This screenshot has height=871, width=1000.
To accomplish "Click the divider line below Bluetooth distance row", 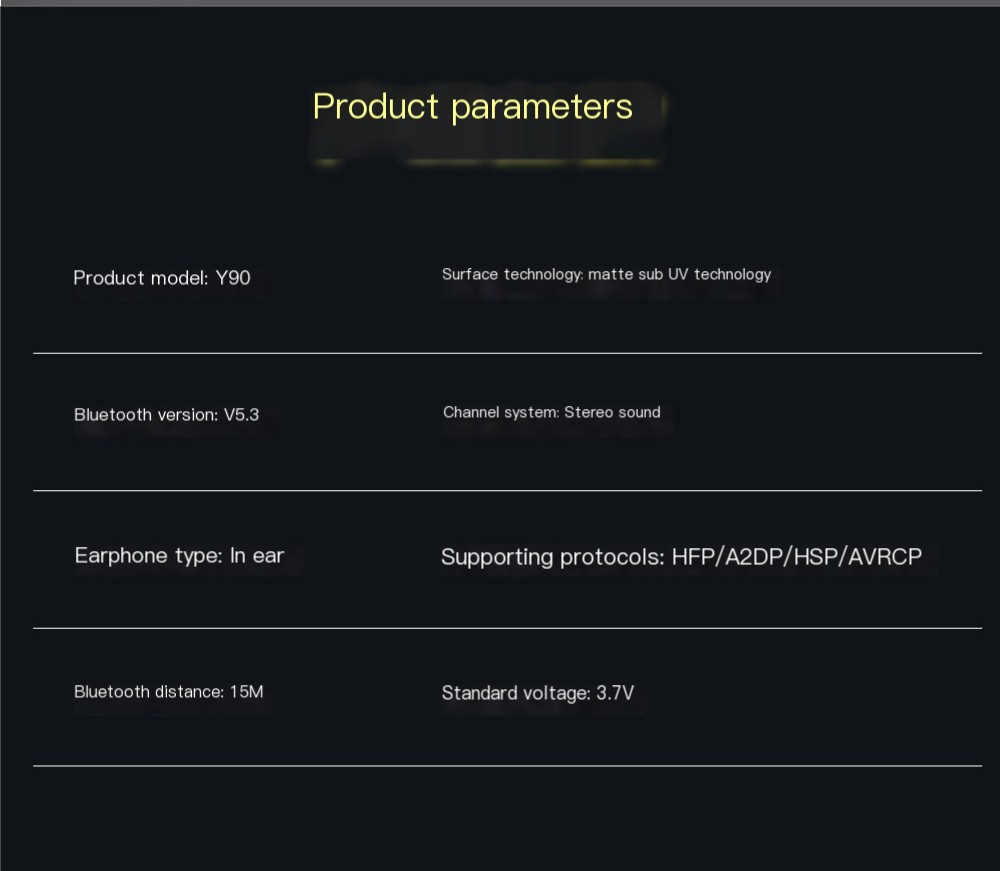I will pyautogui.click(x=507, y=766).
